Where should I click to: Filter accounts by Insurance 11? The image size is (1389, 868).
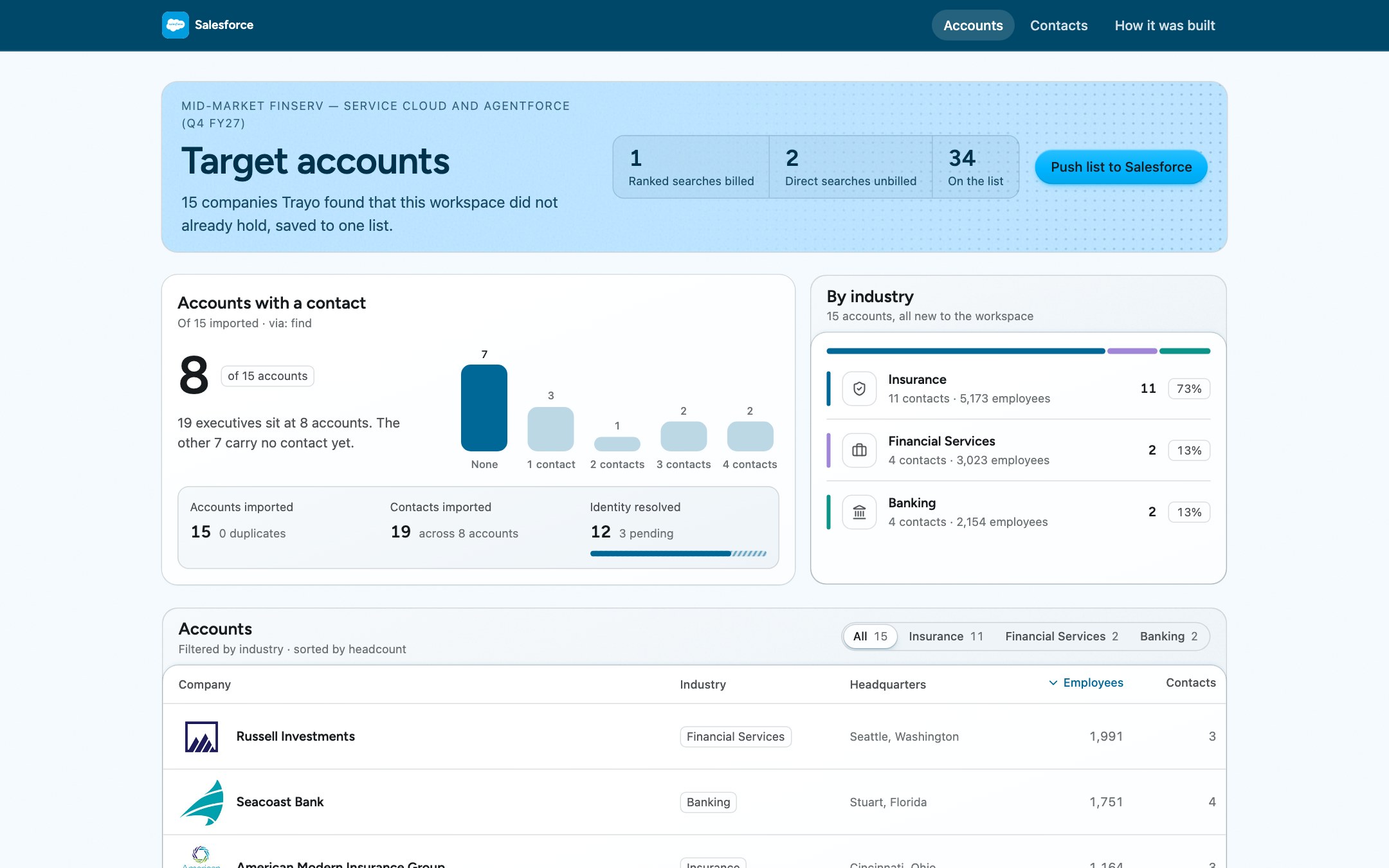[945, 637]
